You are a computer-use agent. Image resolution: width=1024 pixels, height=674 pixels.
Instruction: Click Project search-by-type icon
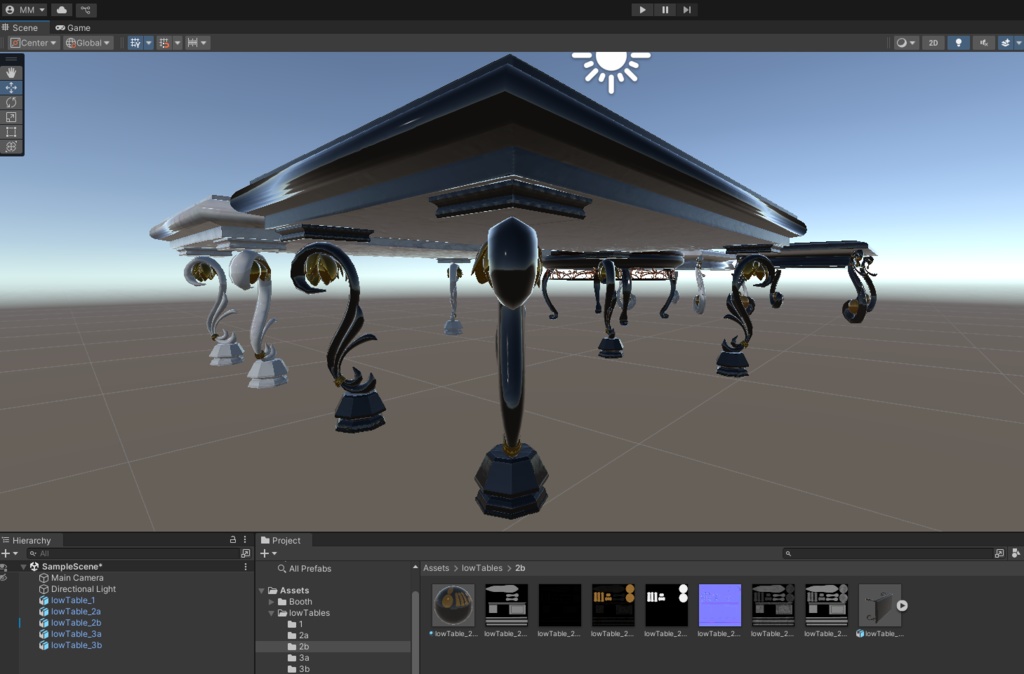999,553
